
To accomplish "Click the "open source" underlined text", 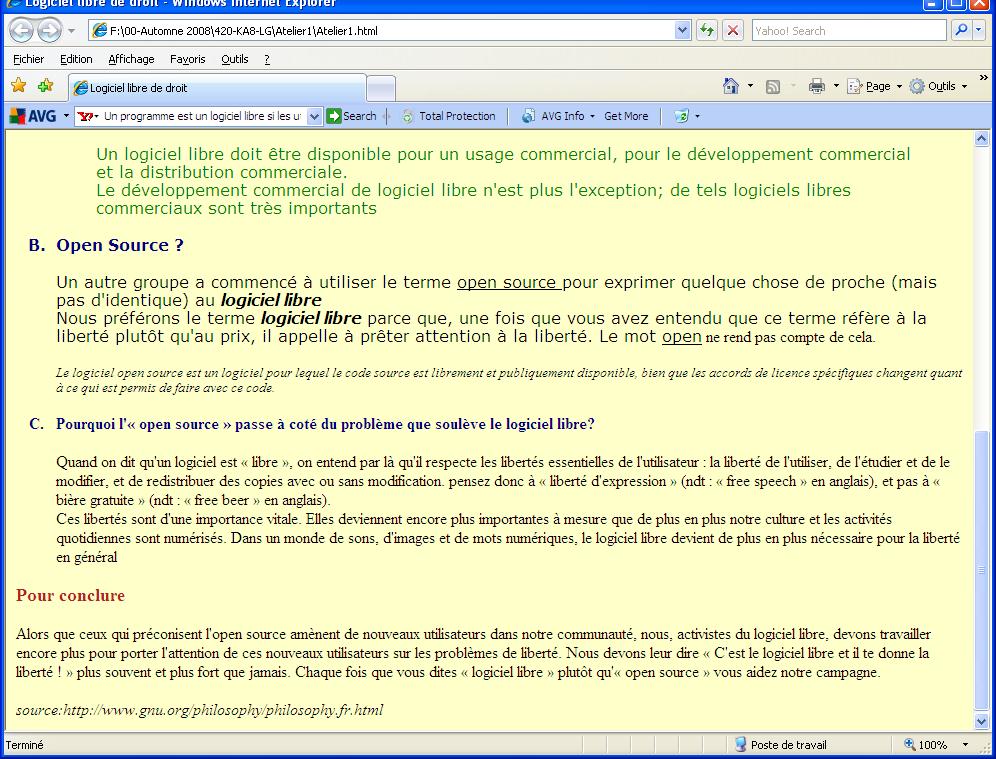I will [x=507, y=282].
